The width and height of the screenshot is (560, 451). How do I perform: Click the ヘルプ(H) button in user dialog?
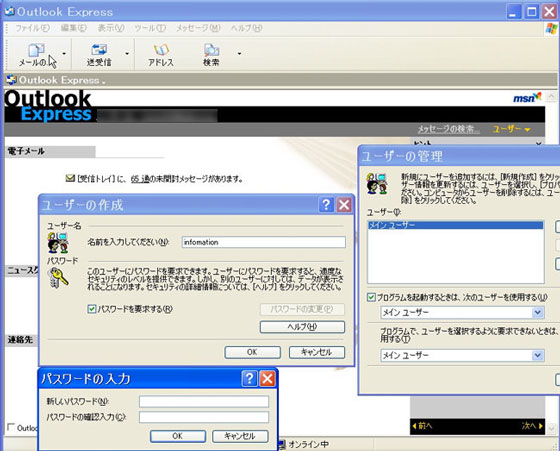pyautogui.click(x=302, y=327)
